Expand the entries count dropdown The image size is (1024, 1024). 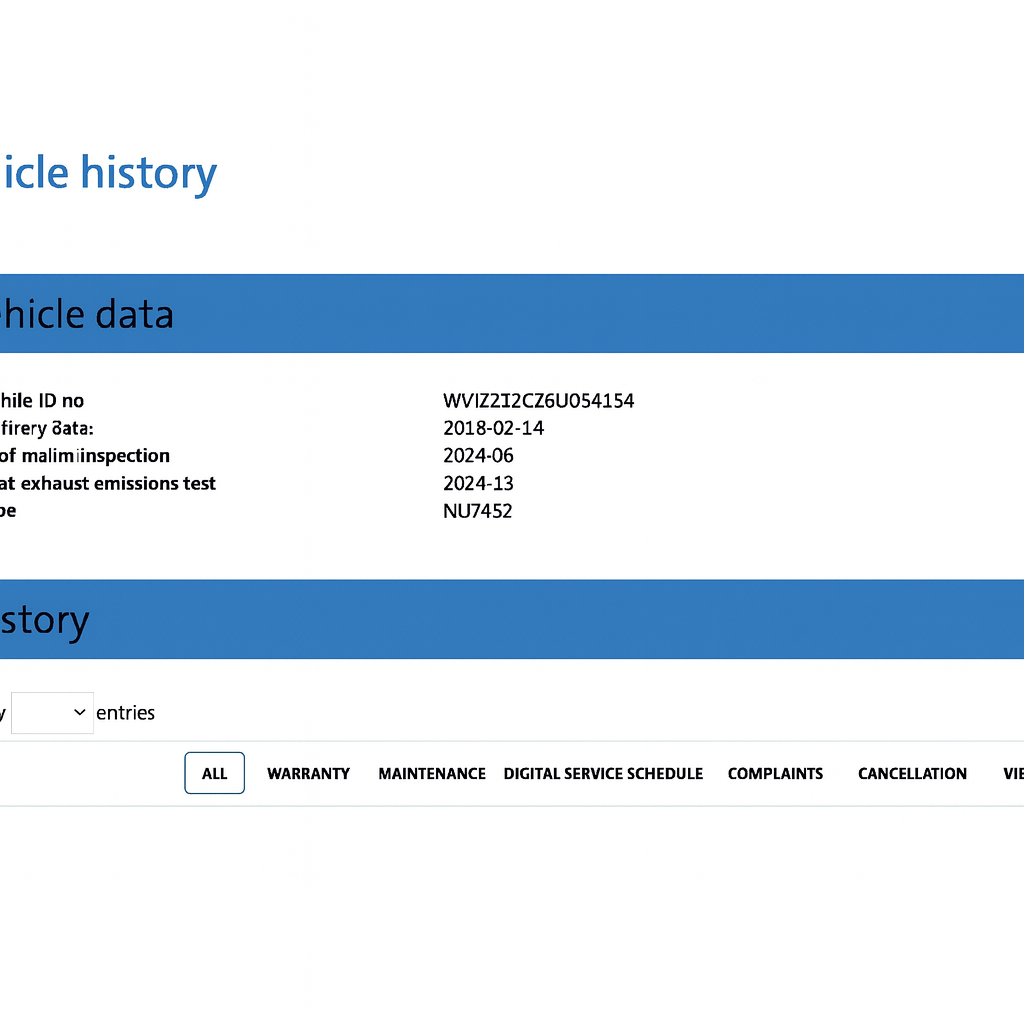tap(52, 713)
